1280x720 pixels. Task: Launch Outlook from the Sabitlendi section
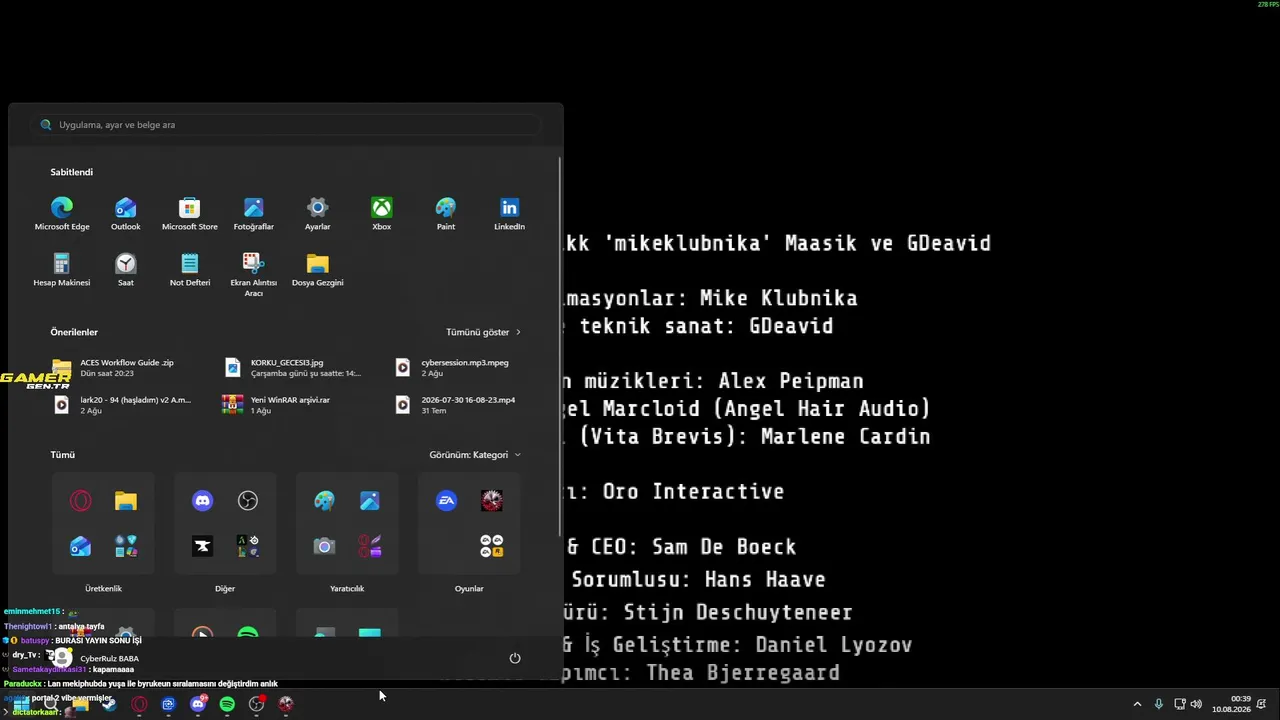click(126, 213)
